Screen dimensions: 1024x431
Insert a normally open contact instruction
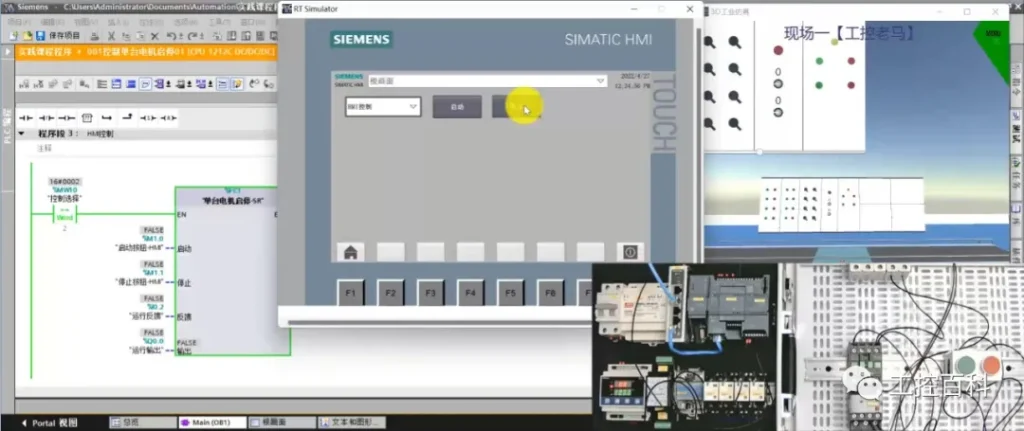[26, 118]
